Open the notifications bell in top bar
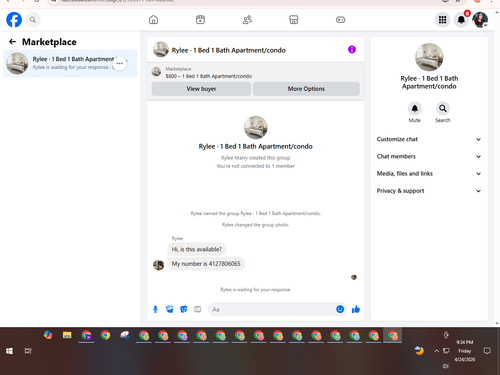The image size is (500, 375). (461, 20)
